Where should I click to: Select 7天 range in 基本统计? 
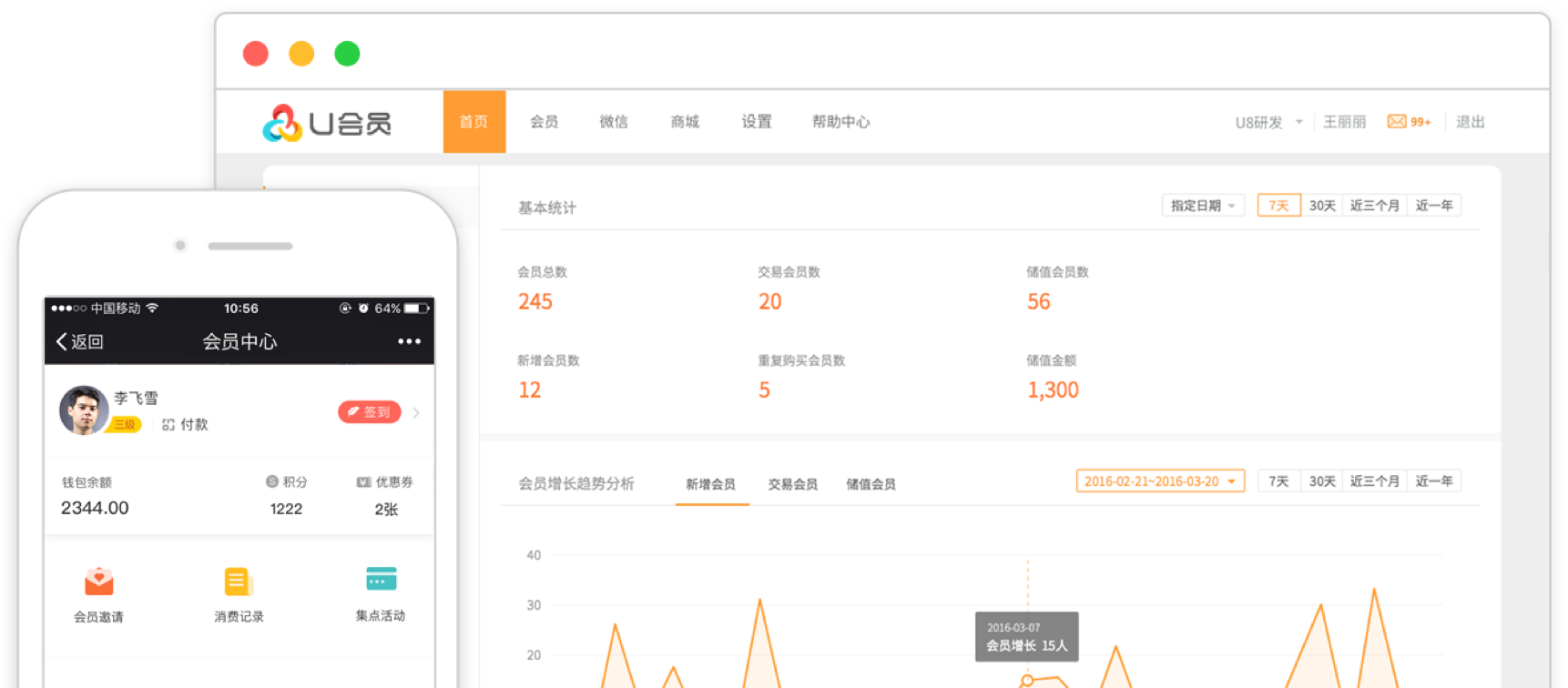point(1278,206)
